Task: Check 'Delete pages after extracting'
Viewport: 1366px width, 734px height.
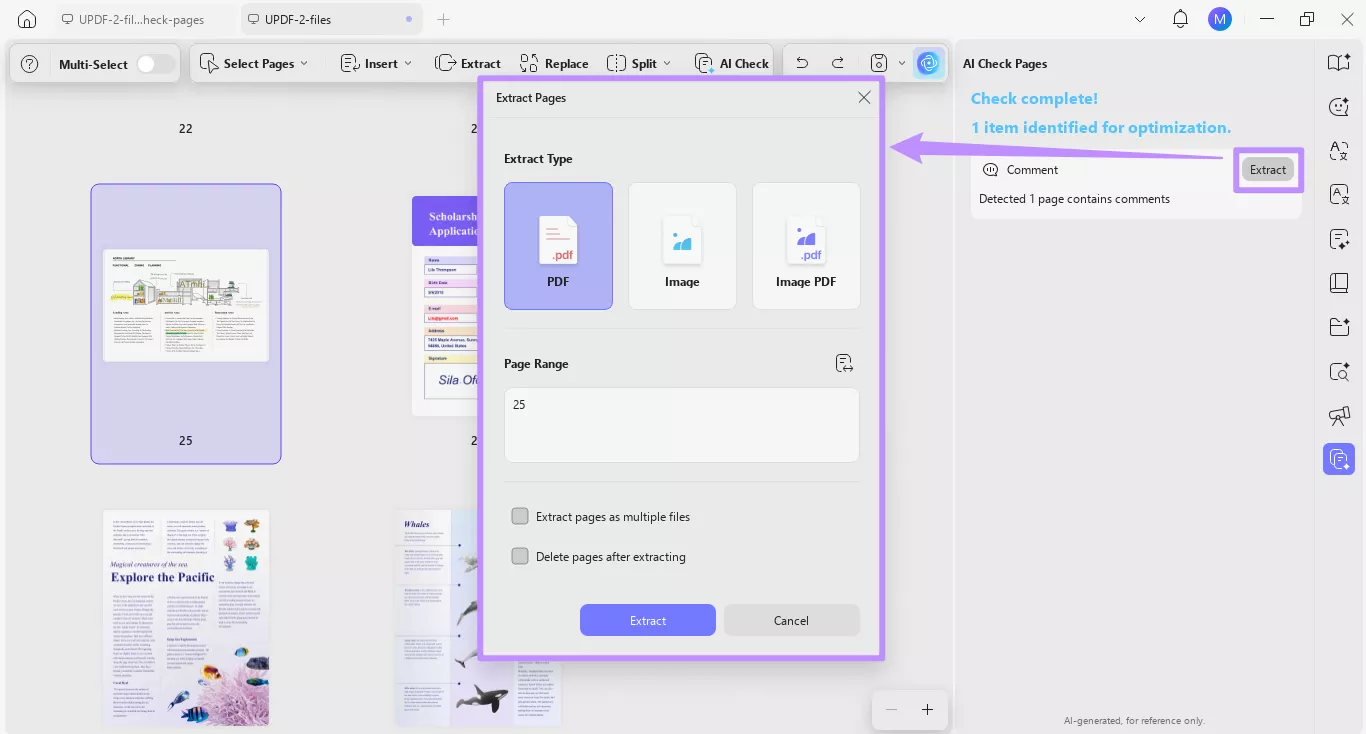Action: click(x=520, y=556)
